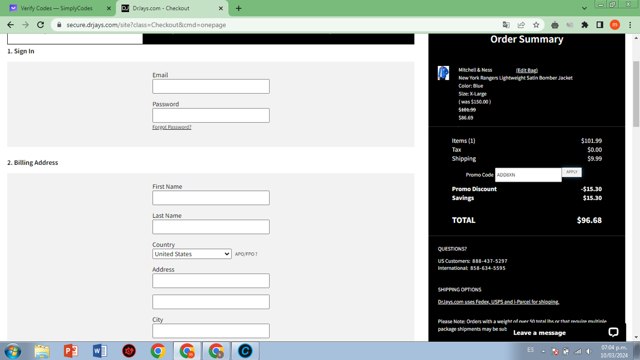Open the Chrome three-dot menu
640x360 pixels.
(630, 25)
